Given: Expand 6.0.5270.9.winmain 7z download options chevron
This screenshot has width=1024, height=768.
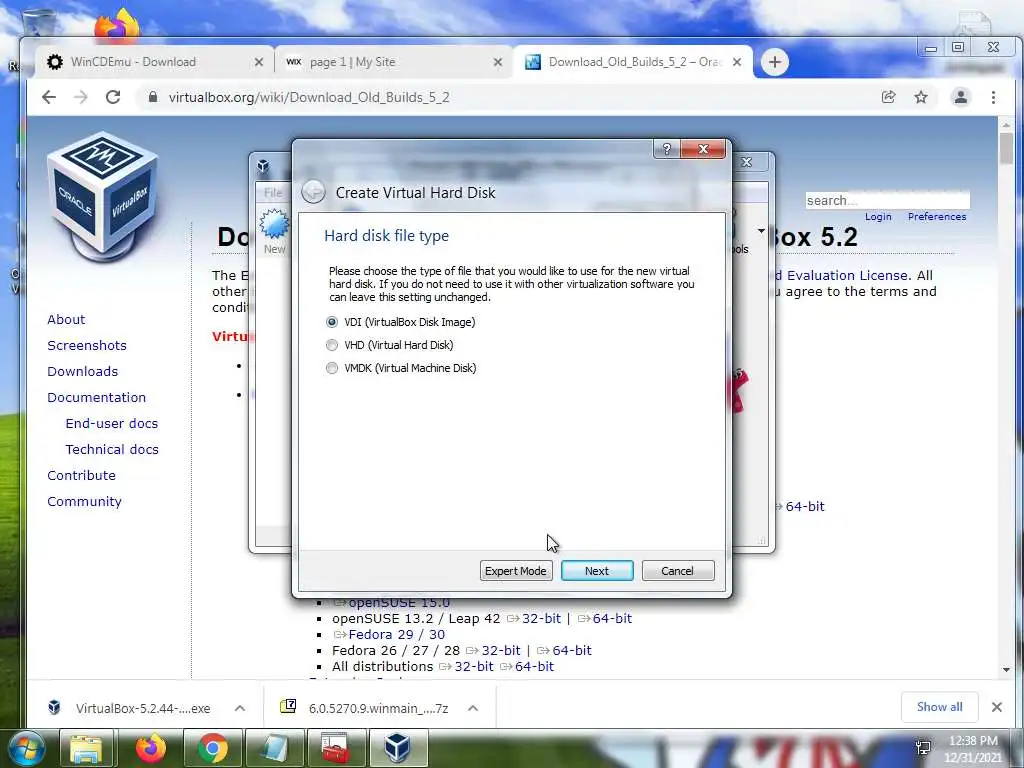Looking at the screenshot, I should pos(473,708).
